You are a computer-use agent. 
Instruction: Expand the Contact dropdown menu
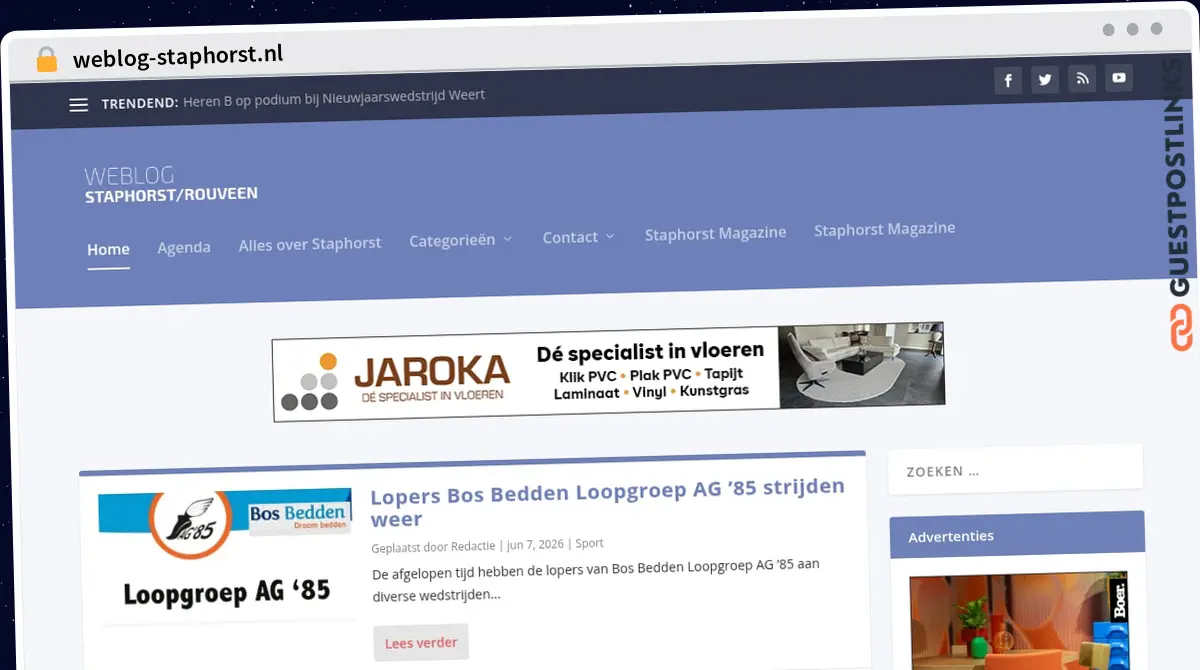578,237
